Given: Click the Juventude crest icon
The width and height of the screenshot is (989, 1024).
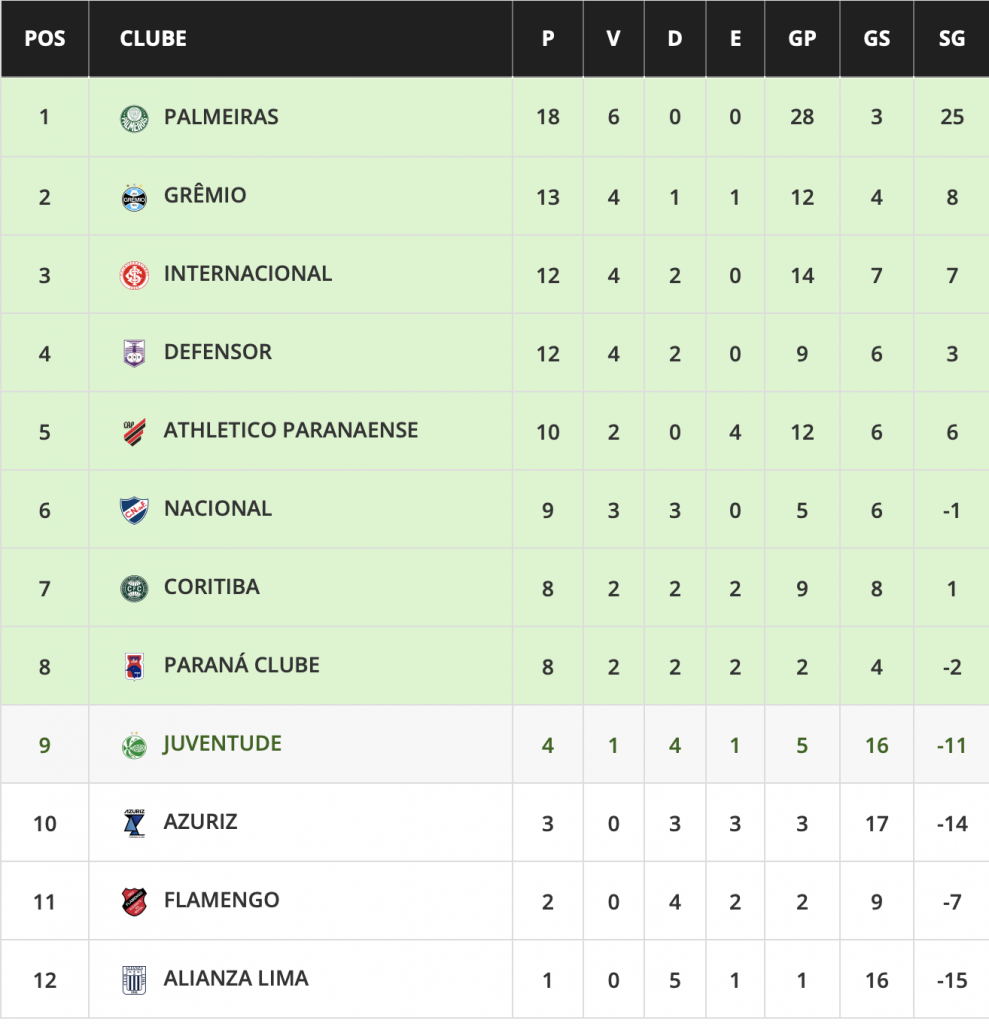Looking at the screenshot, I should pyautogui.click(x=133, y=745).
